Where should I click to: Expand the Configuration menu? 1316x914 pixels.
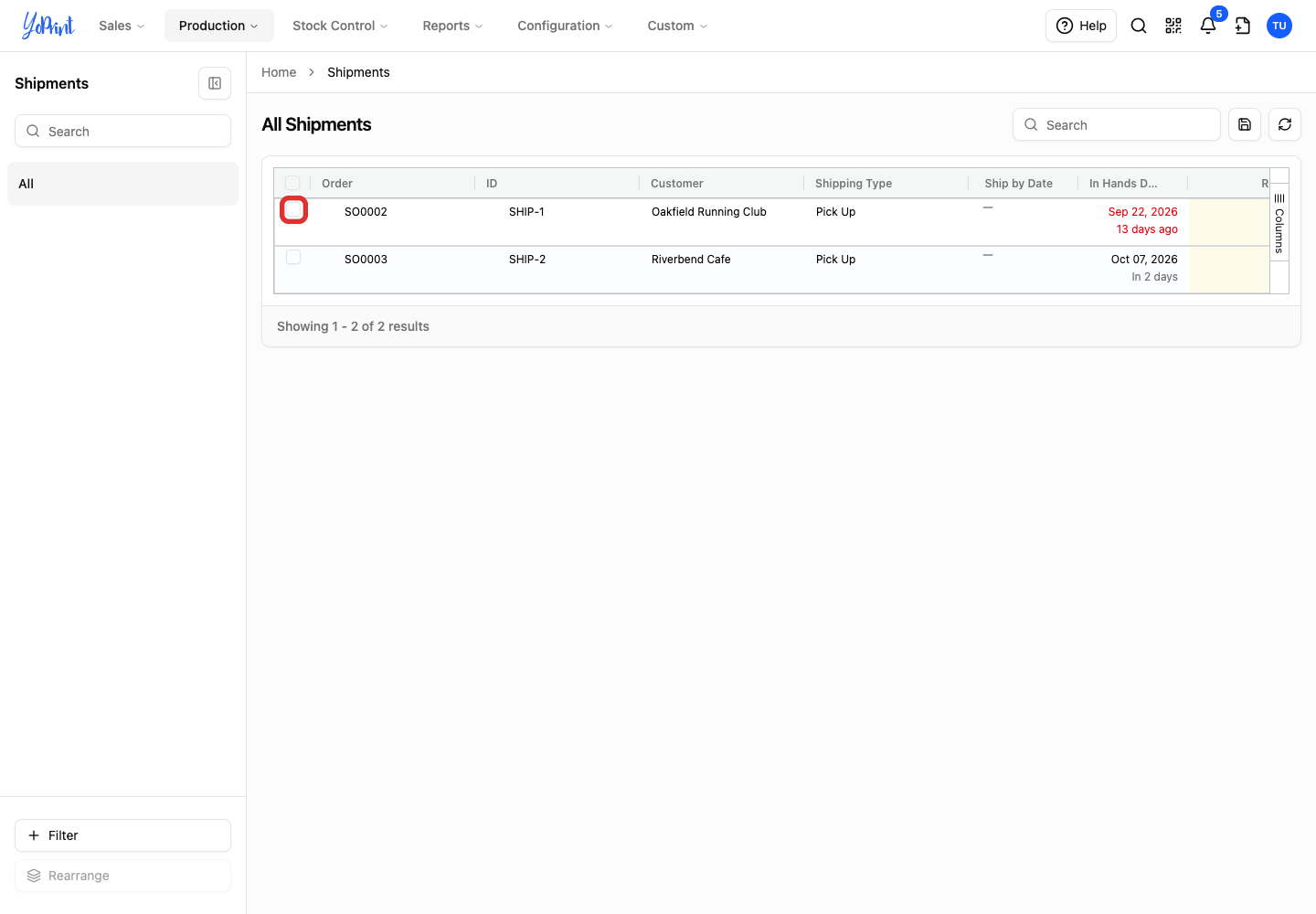tap(565, 26)
